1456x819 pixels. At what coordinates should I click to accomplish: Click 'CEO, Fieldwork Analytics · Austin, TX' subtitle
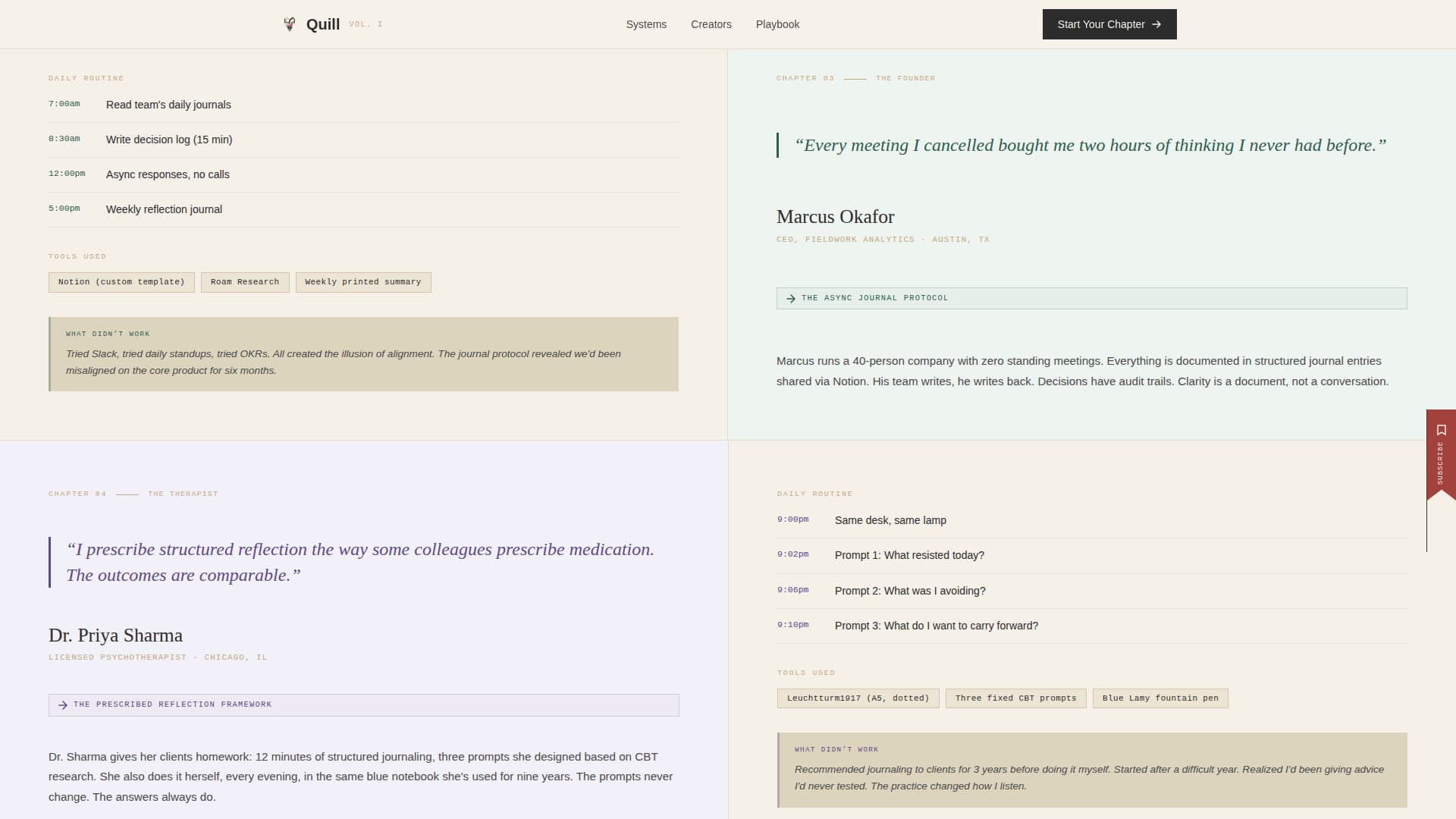click(x=883, y=240)
